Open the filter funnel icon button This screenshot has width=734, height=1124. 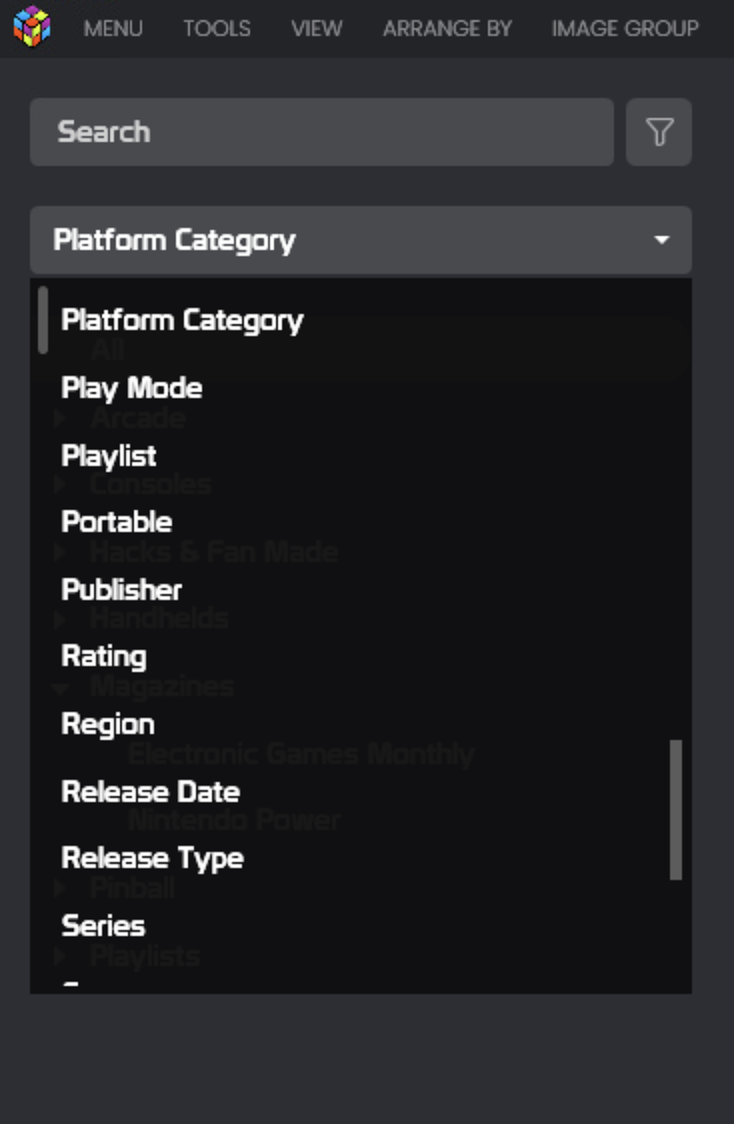(x=659, y=132)
